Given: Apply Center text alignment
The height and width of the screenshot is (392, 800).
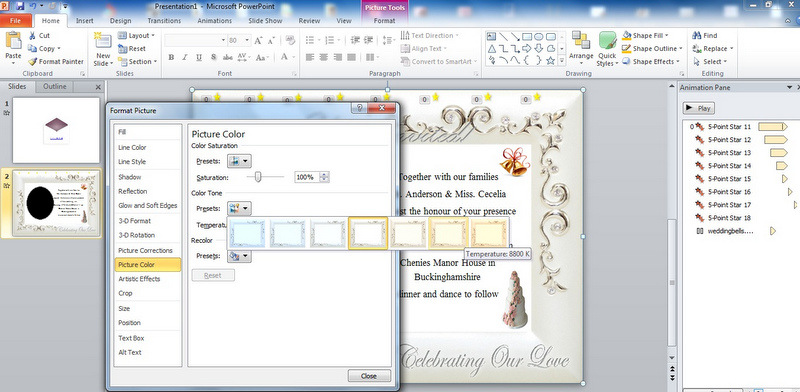Looking at the screenshot, I should [x=323, y=57].
